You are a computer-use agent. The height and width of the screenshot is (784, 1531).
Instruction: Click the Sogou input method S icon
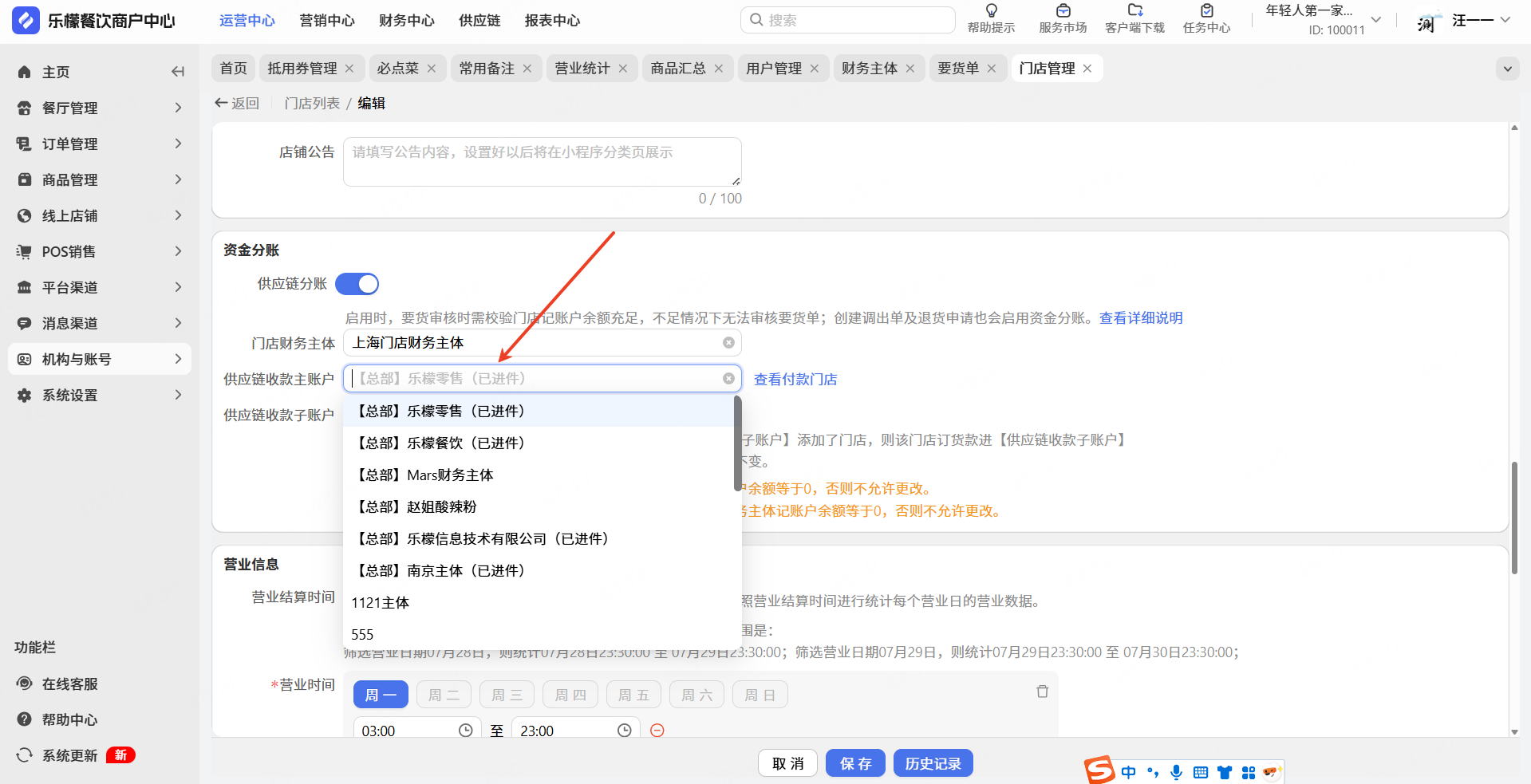pos(1099,770)
